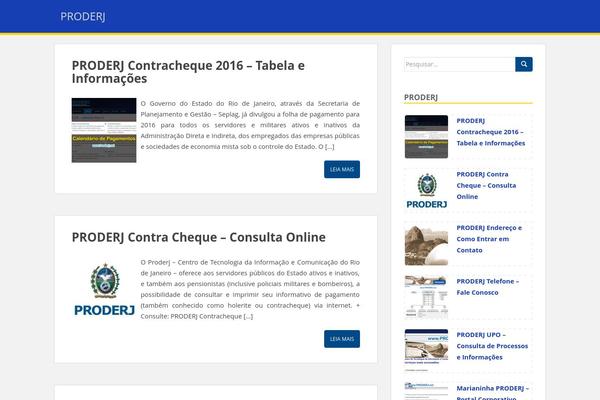
Task: Open sidebar link PRODERJ Telefone – Fale Conosco
Action: [x=488, y=287]
